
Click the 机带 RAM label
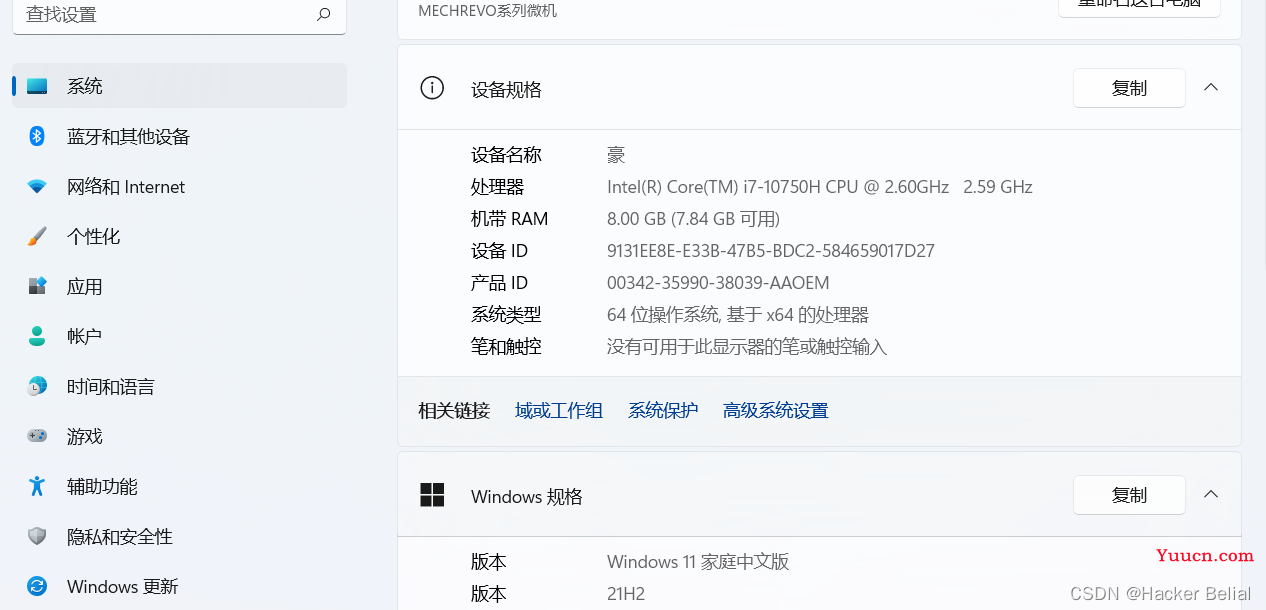pyautogui.click(x=510, y=219)
